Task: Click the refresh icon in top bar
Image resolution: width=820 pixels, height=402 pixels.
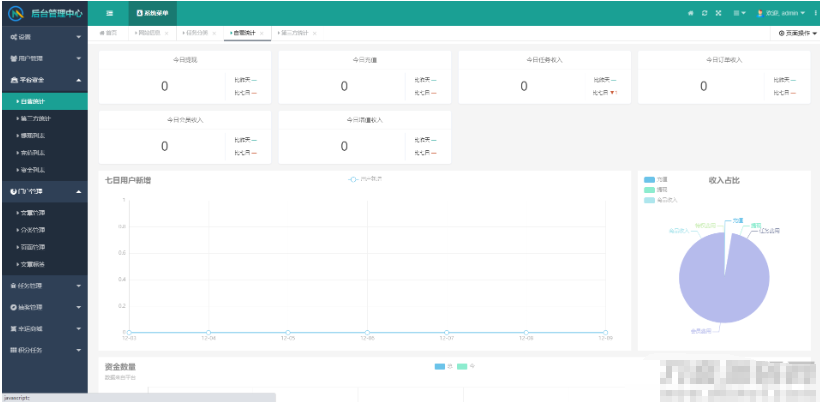Action: 704,13
